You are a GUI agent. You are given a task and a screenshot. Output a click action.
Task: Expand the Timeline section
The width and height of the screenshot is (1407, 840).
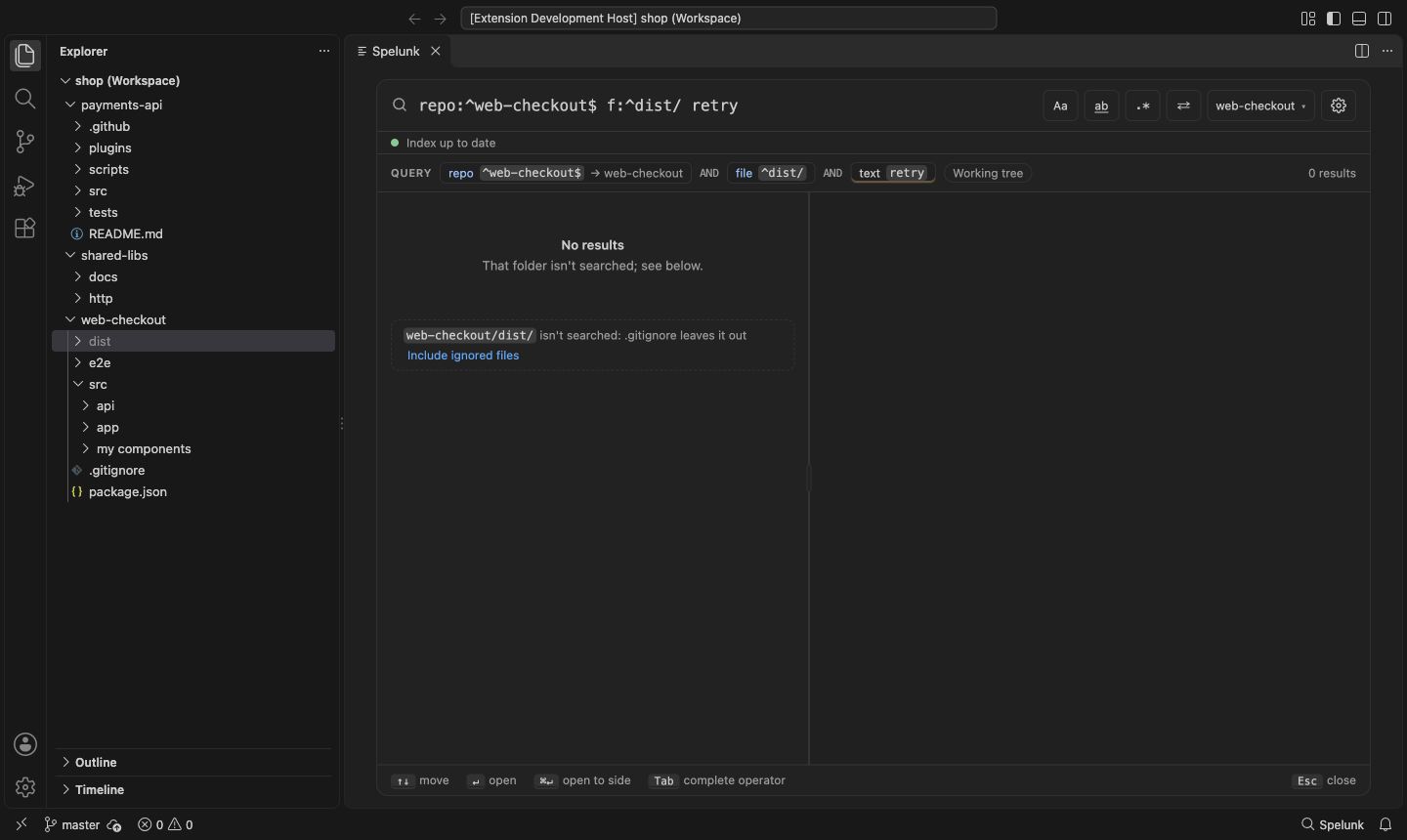click(193, 789)
